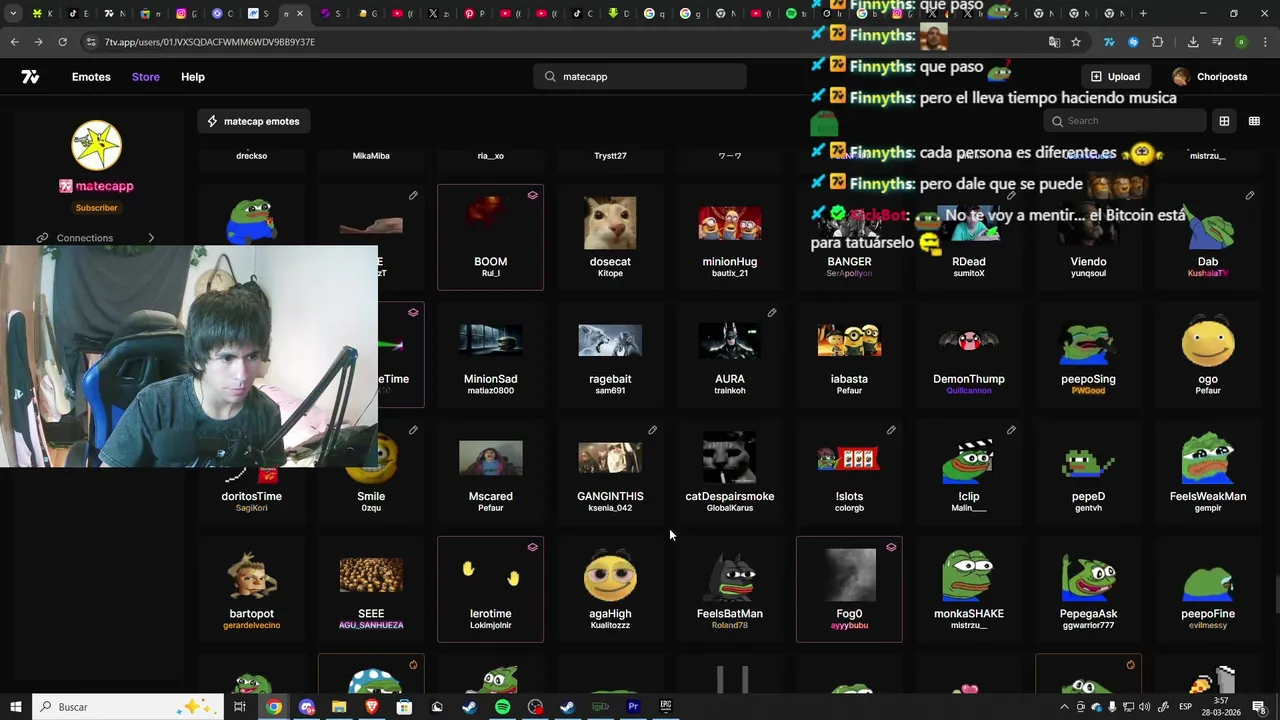Image resolution: width=1280 pixels, height=720 pixels.
Task: Edit the !slots emote pencil icon
Action: pyautogui.click(x=891, y=430)
